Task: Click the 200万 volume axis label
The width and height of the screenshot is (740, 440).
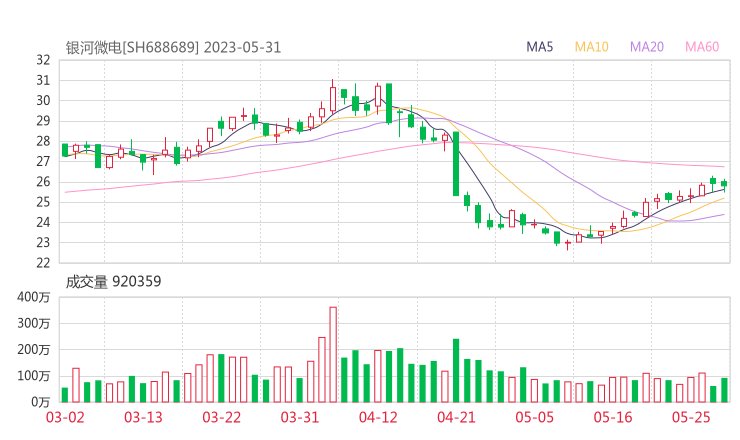Action: (34, 350)
